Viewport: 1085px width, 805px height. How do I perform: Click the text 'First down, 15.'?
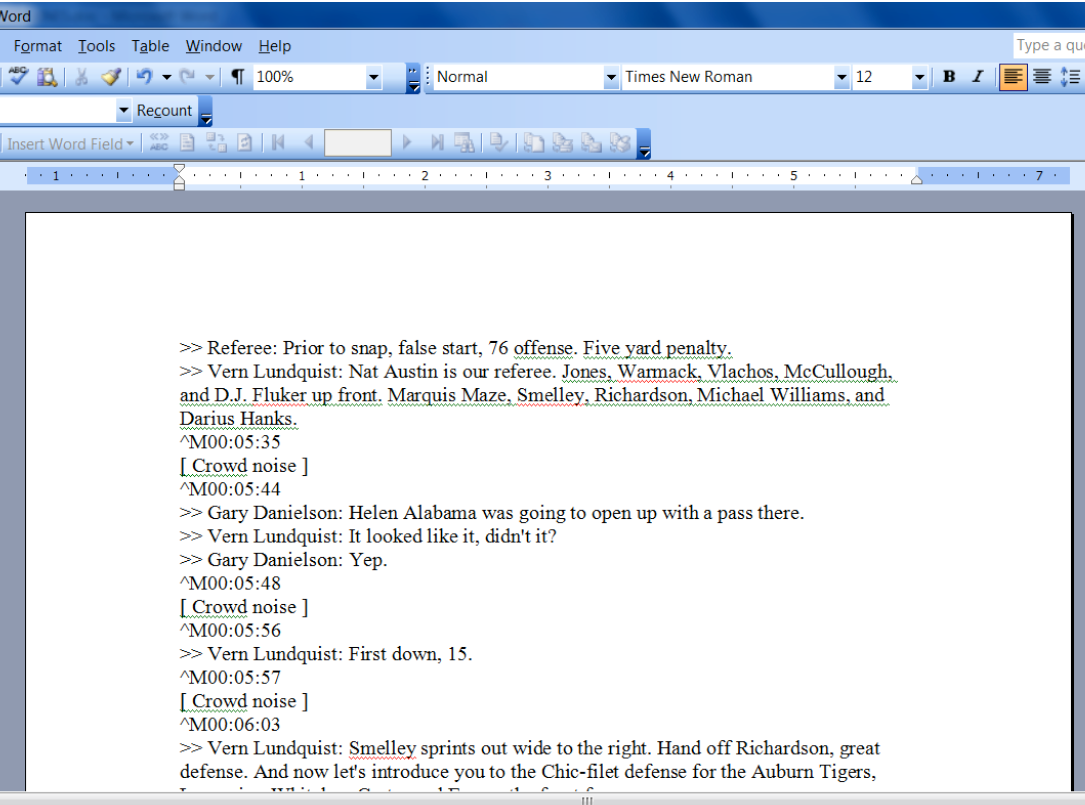point(410,654)
